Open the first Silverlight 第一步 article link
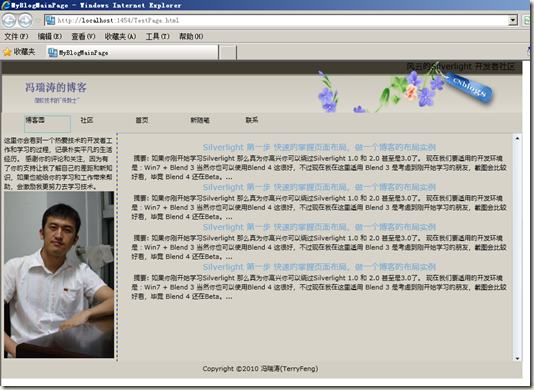This screenshot has height=390, width=534. 319,147
